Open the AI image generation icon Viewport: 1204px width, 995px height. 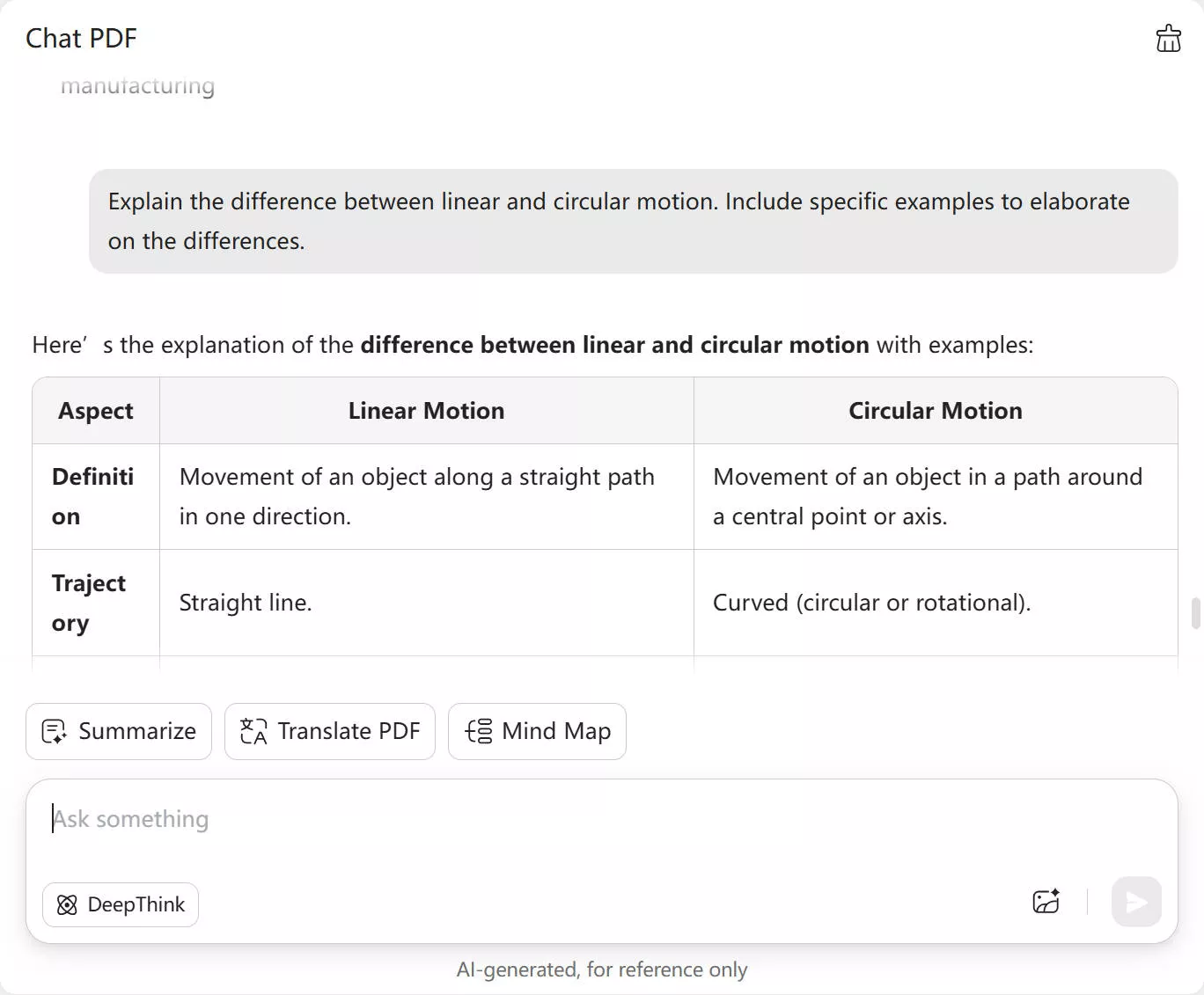click(1046, 902)
